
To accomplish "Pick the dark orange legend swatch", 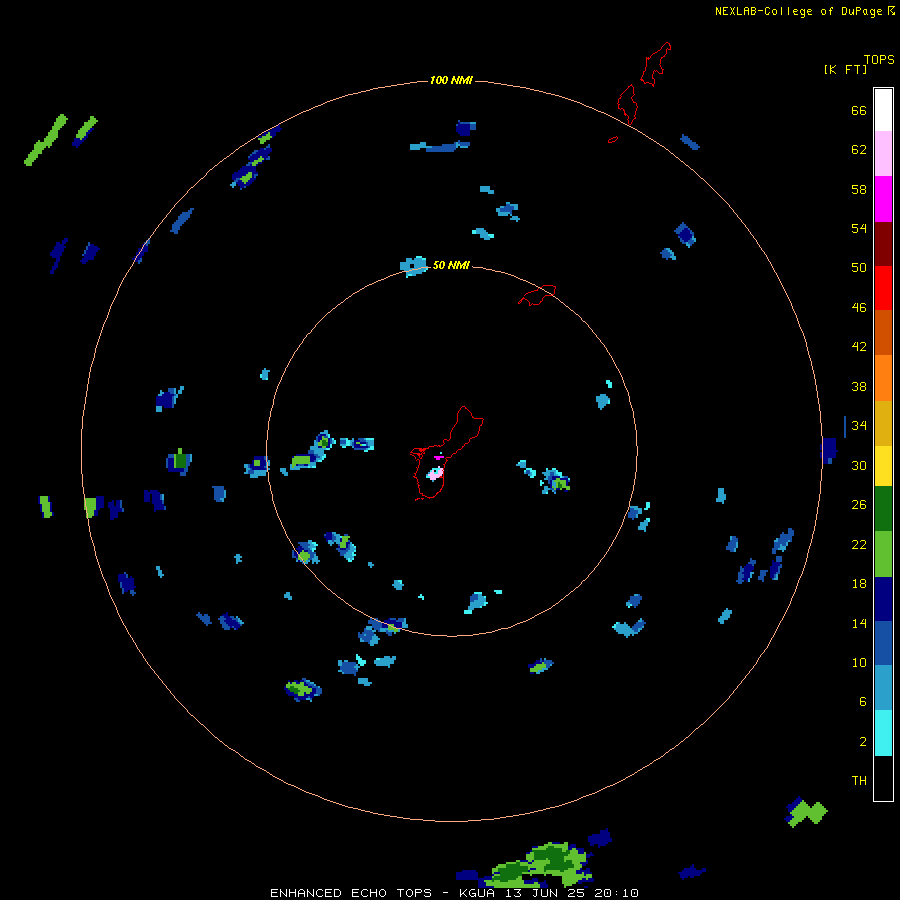I will click(x=883, y=332).
